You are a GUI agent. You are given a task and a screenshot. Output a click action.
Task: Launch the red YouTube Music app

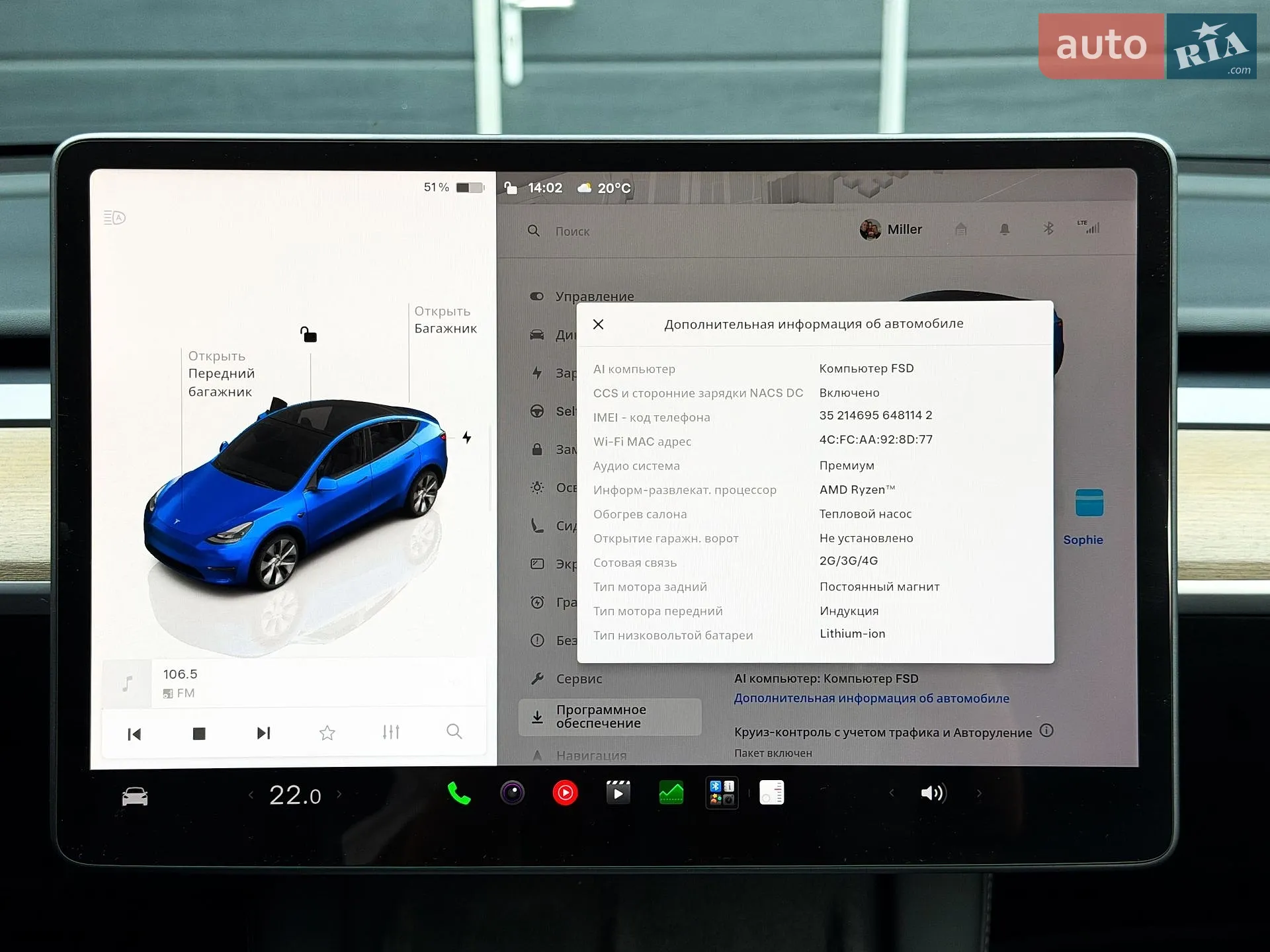point(565,793)
